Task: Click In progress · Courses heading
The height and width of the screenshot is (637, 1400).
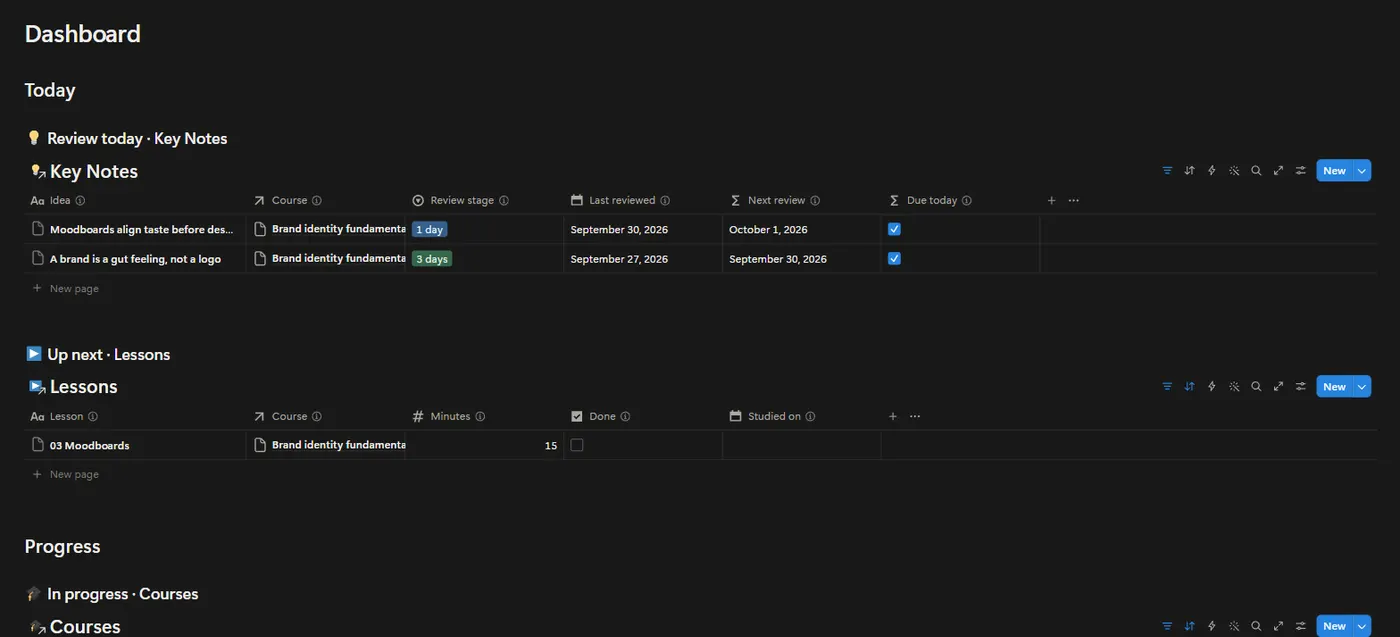Action: (x=122, y=594)
